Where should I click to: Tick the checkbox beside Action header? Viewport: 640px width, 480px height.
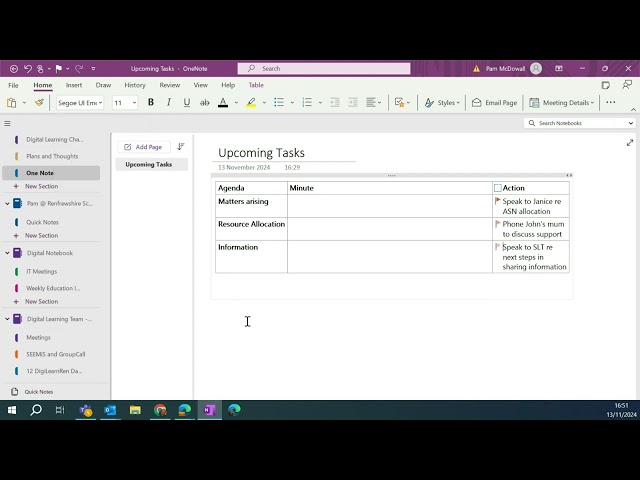click(x=498, y=188)
